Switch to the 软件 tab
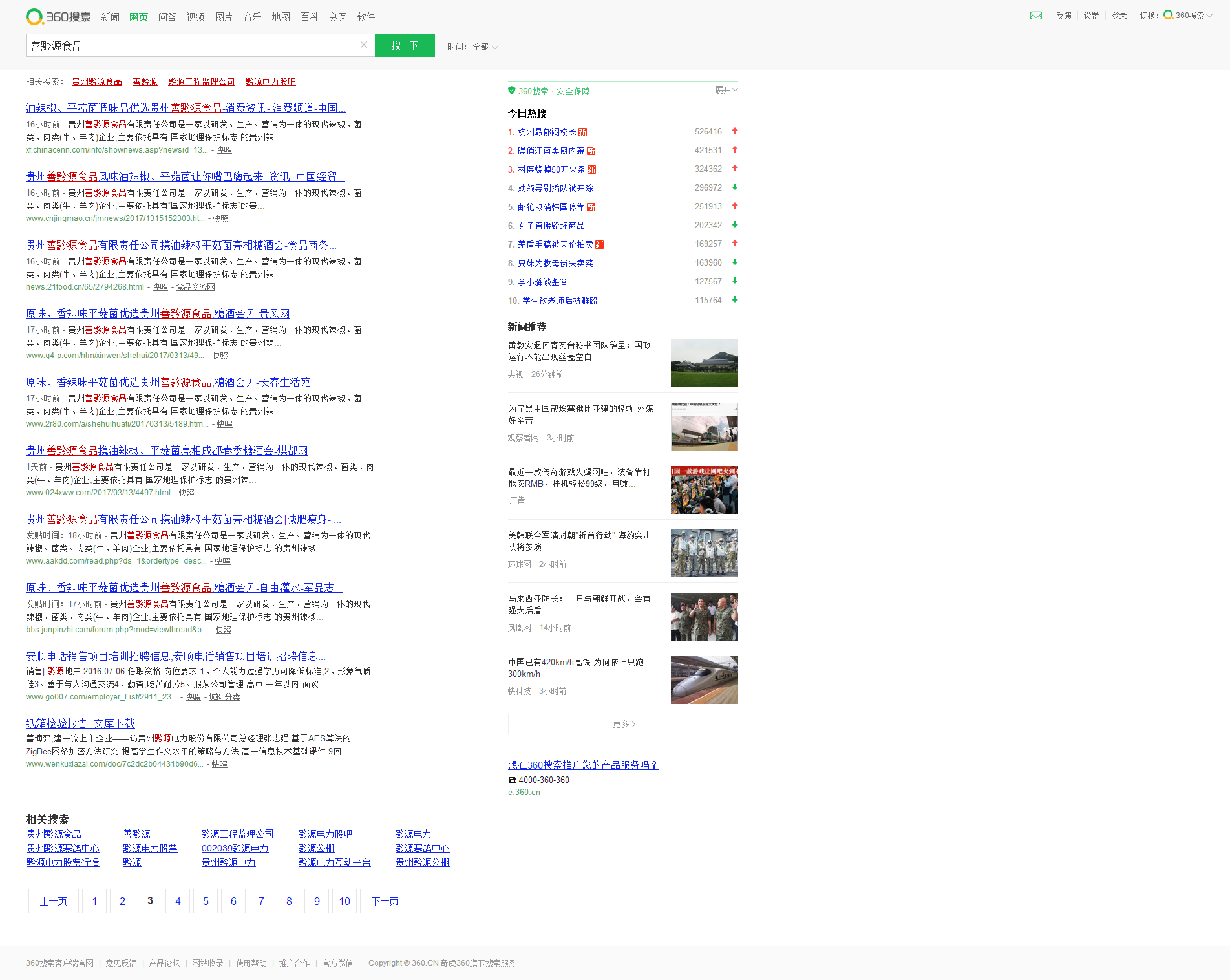Viewport: 1230px width, 980px height. [366, 17]
